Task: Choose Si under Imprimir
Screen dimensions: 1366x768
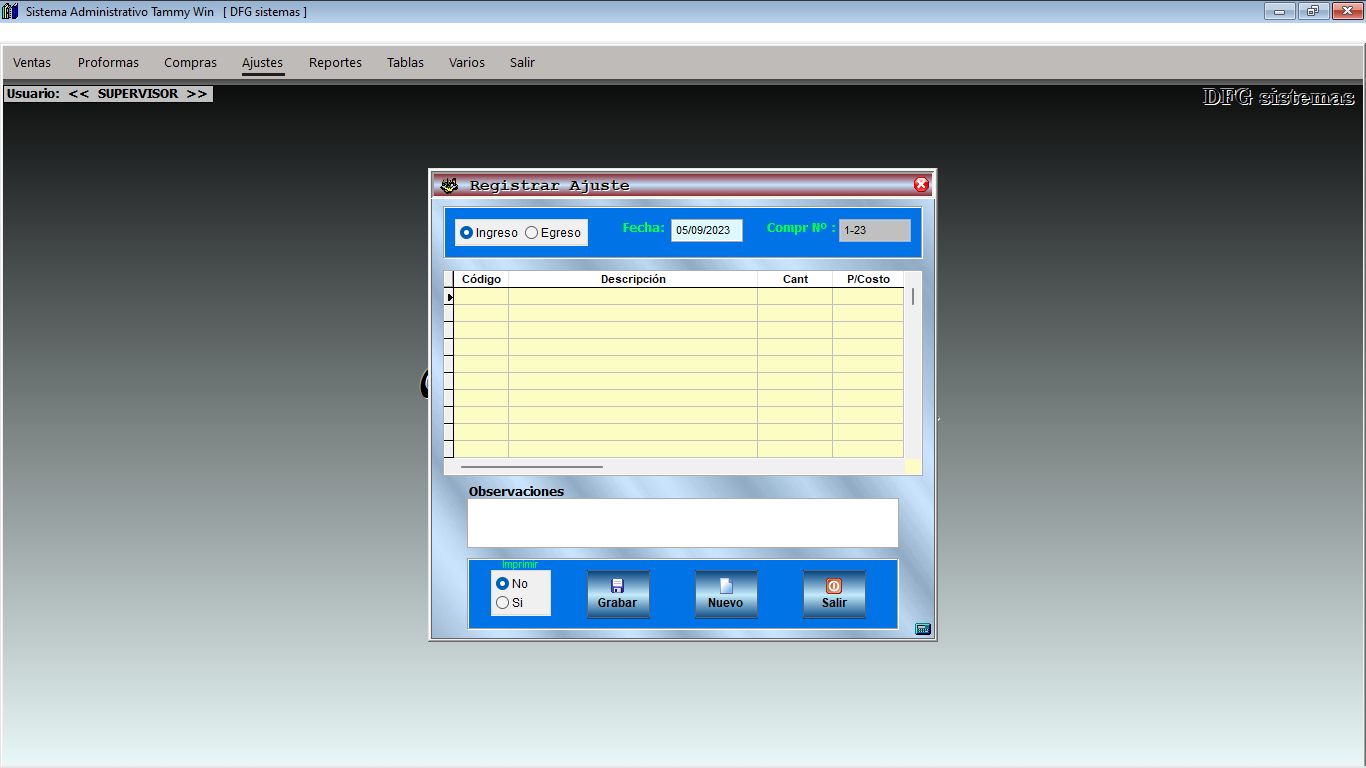Action: [x=510, y=603]
